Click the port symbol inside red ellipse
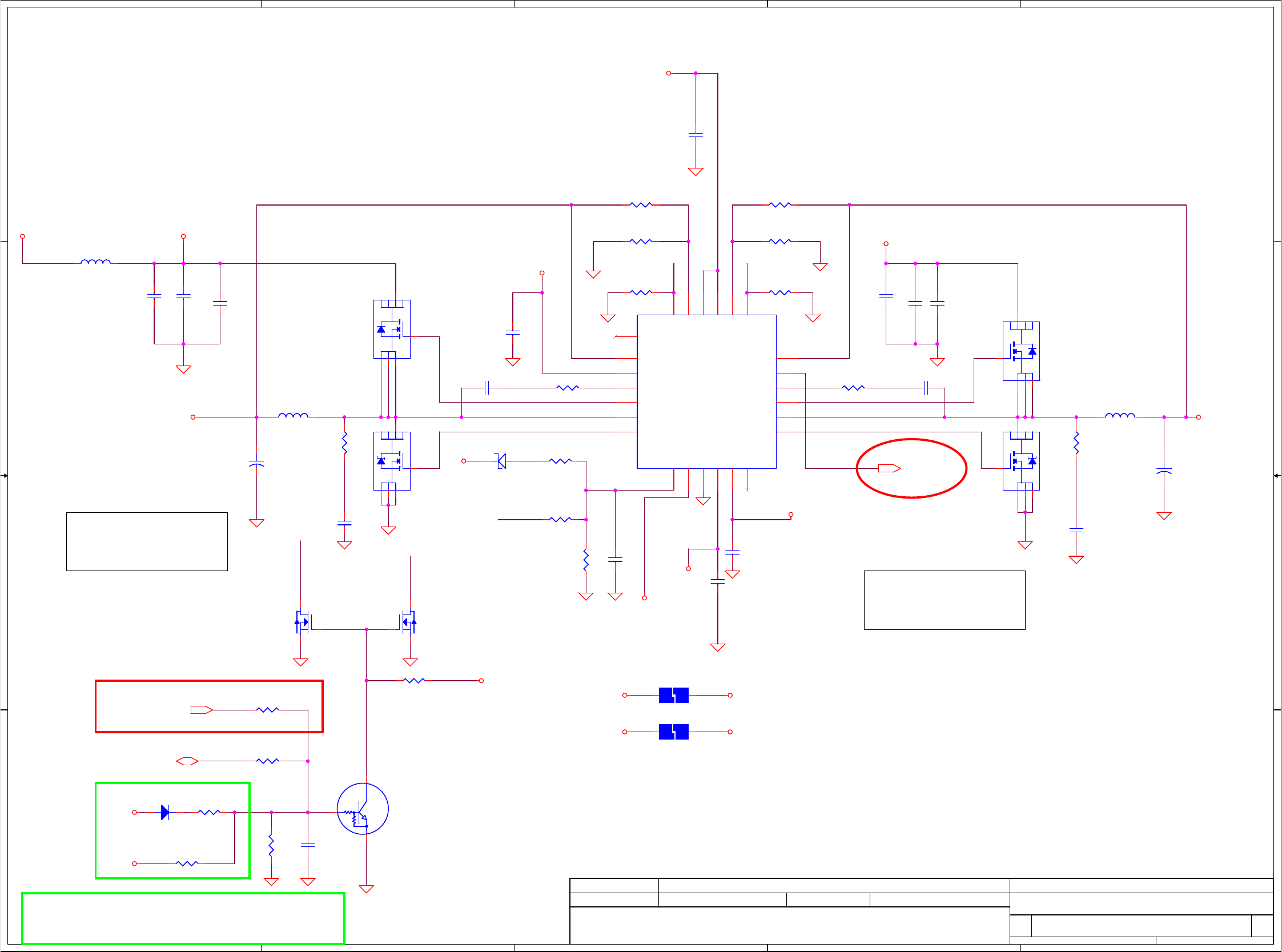Viewport: 1282px width, 952px height. pyautogui.click(x=889, y=468)
